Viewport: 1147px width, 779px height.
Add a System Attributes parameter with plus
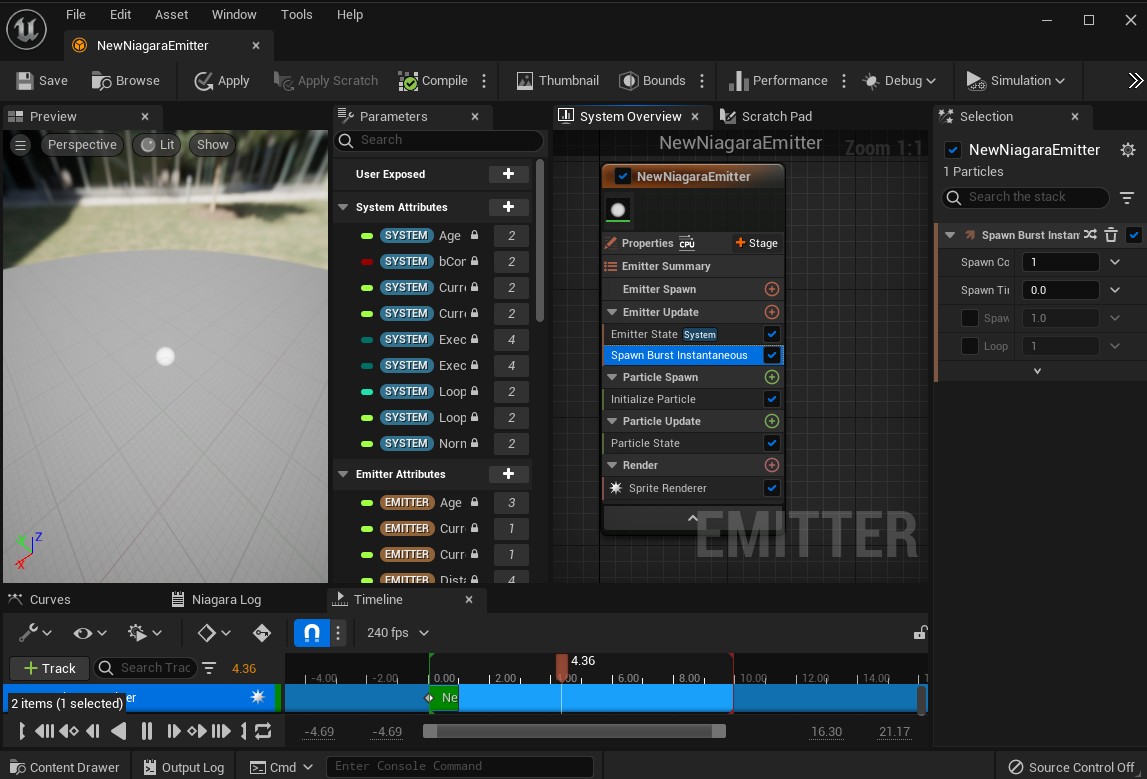pos(508,207)
